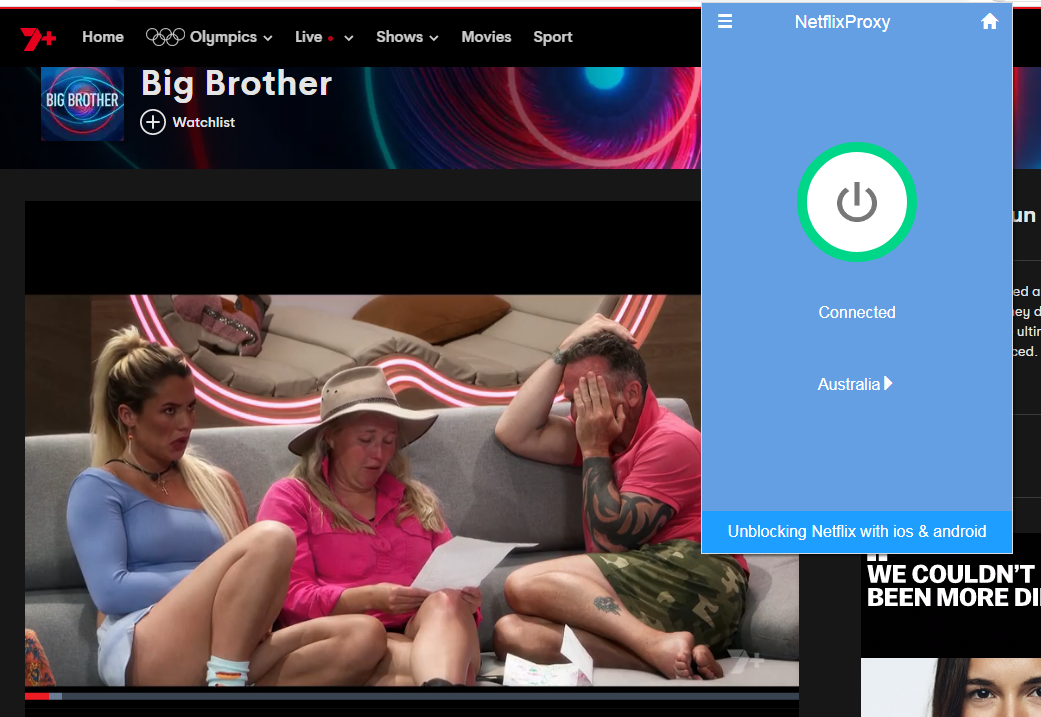Seek in the video progress bar
Viewport: 1041px width, 717px height.
click(x=412, y=696)
